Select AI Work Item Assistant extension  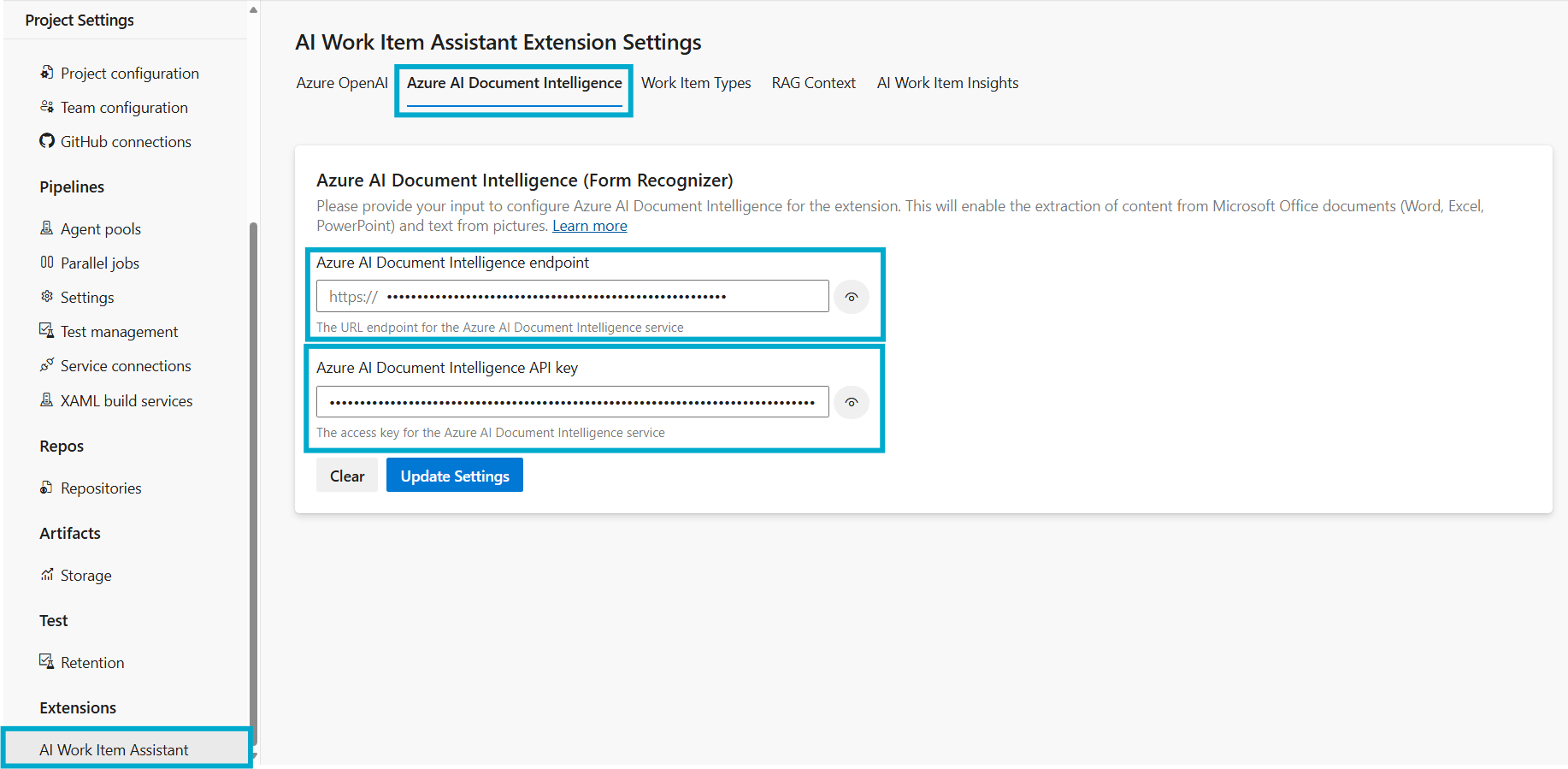click(x=127, y=749)
